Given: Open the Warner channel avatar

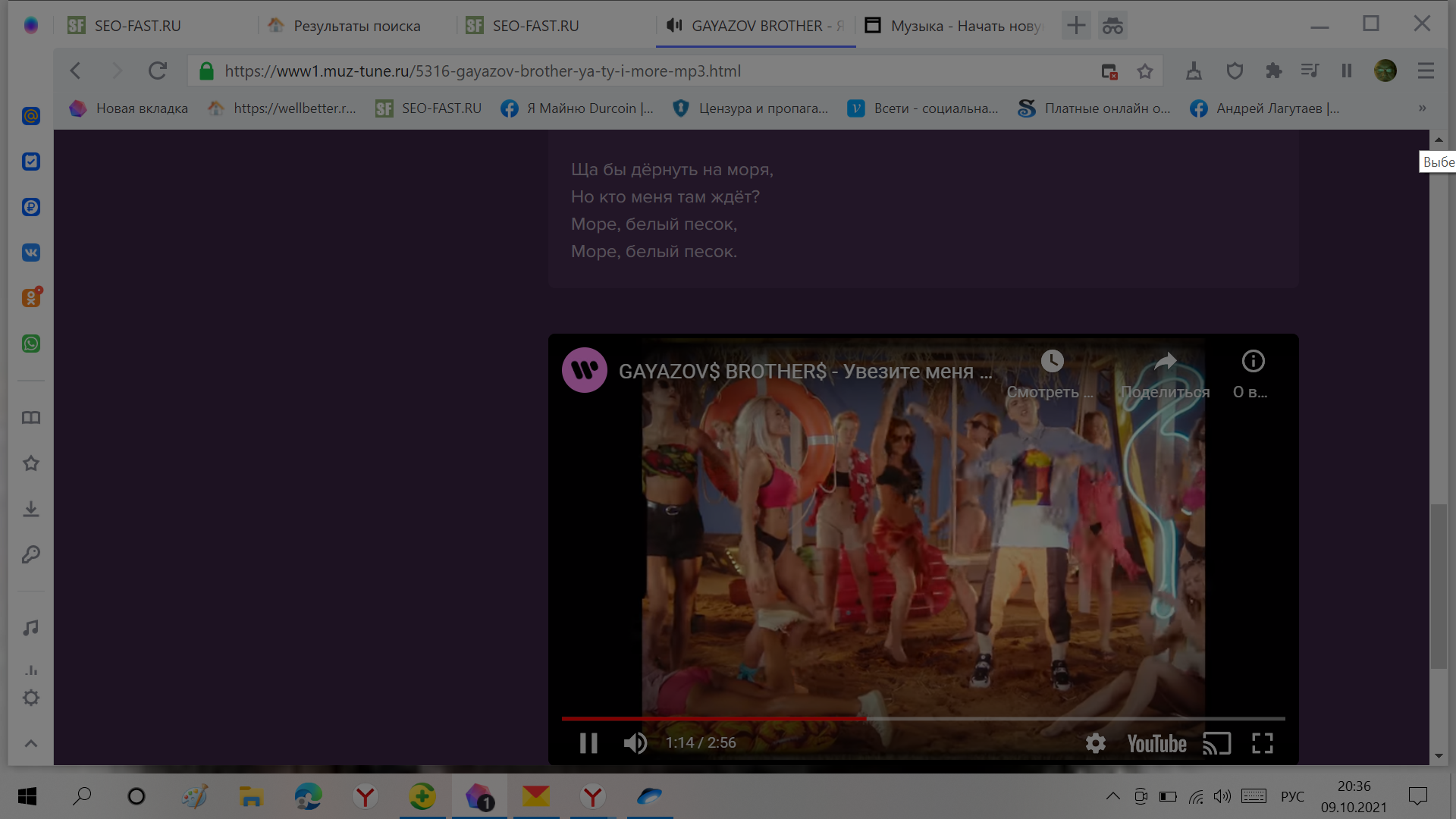Looking at the screenshot, I should coord(584,370).
